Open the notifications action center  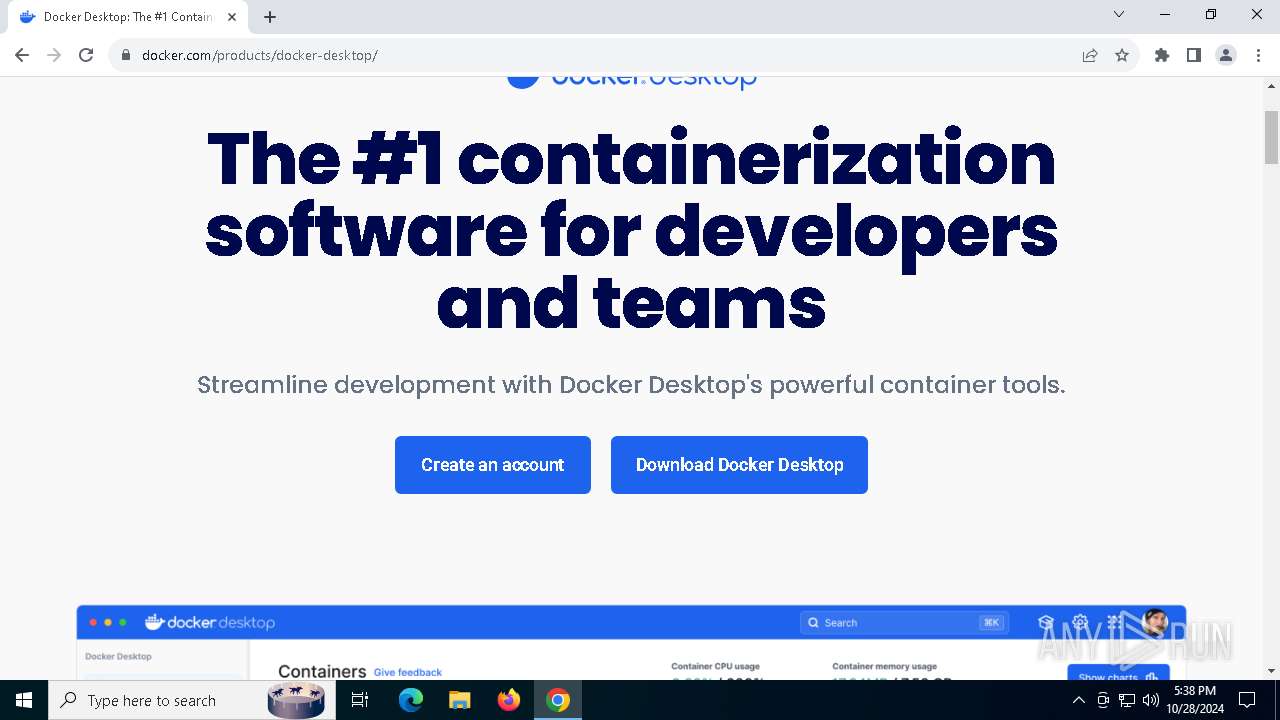tap(1247, 700)
